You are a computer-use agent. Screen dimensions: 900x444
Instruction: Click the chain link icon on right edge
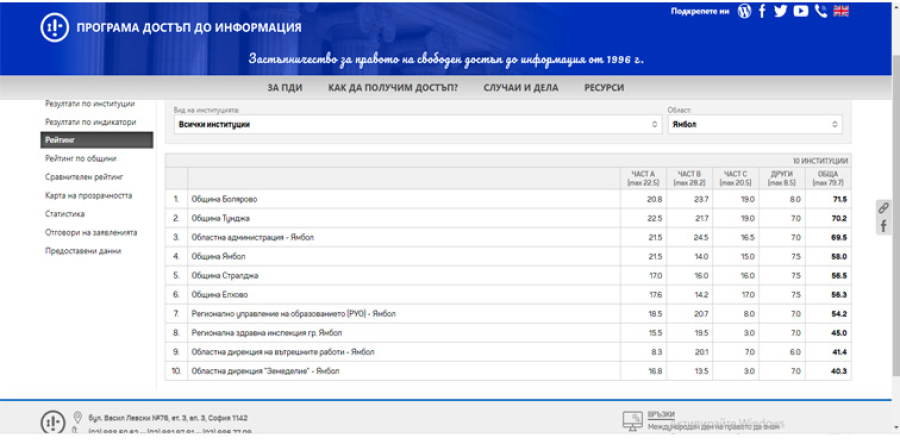tap(884, 208)
